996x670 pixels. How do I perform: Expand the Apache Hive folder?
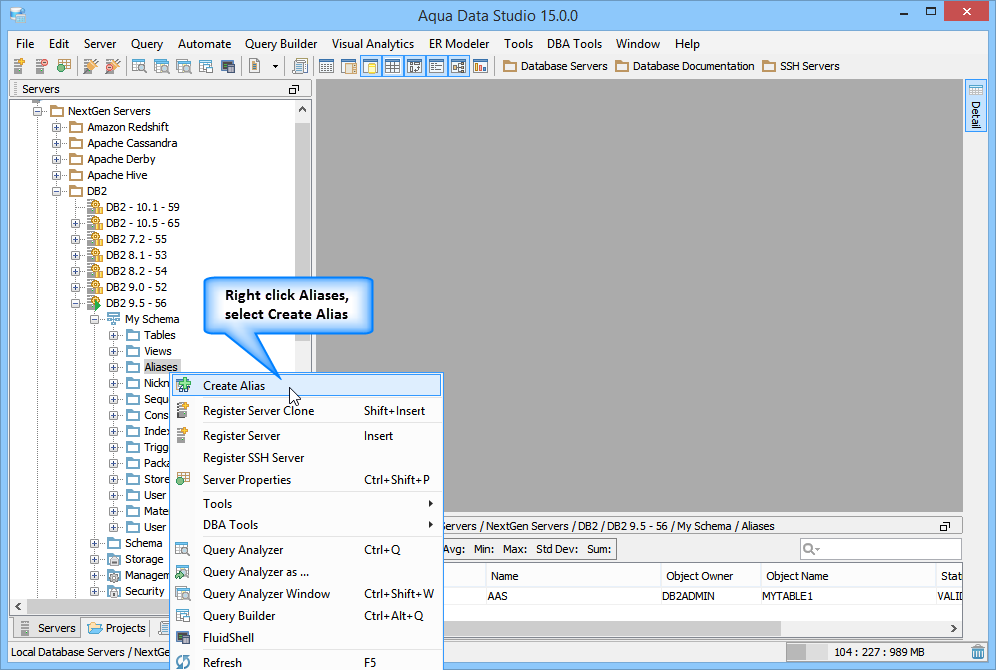(x=57, y=175)
